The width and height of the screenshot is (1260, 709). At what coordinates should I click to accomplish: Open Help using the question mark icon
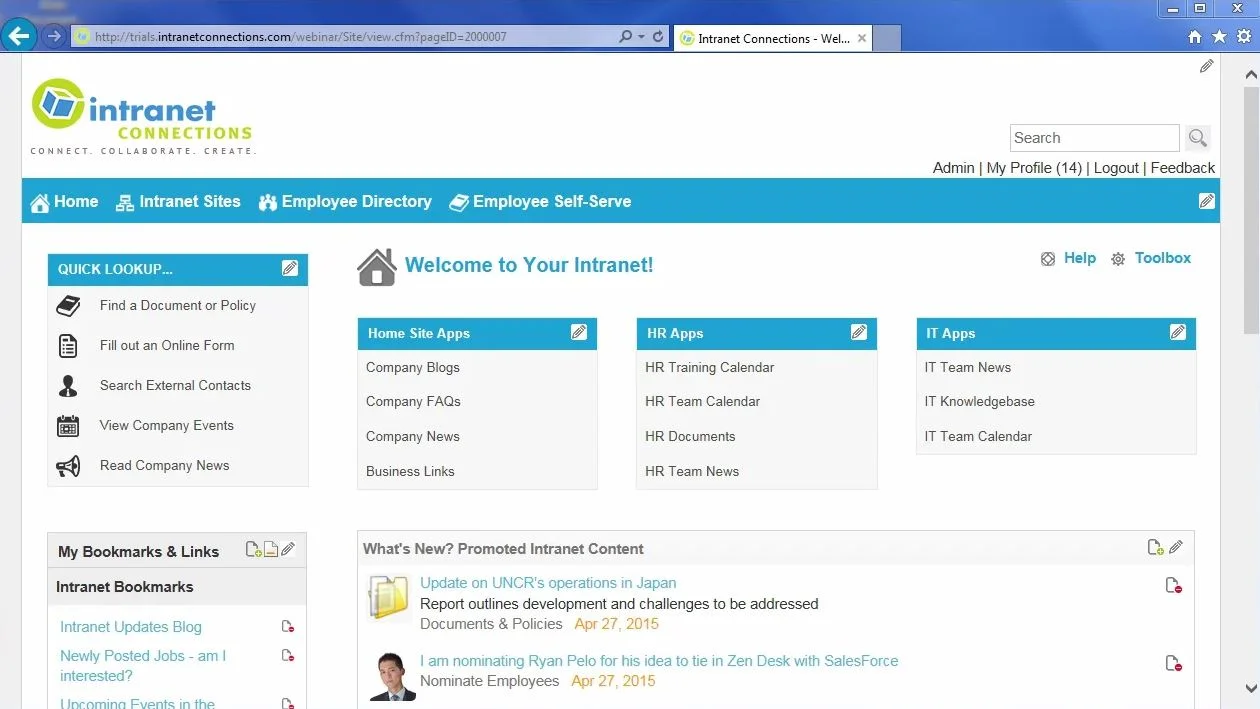pos(1047,258)
